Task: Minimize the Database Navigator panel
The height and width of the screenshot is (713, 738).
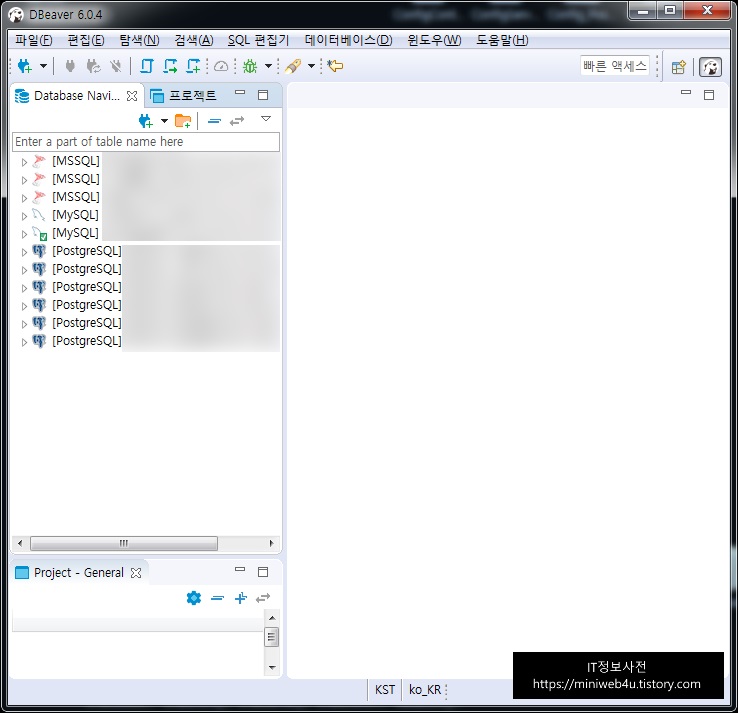Action: click(x=240, y=93)
